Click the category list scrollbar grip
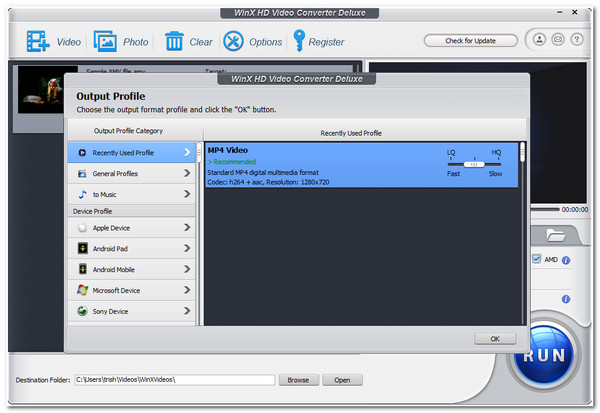This screenshot has height=413, width=600. click(199, 153)
